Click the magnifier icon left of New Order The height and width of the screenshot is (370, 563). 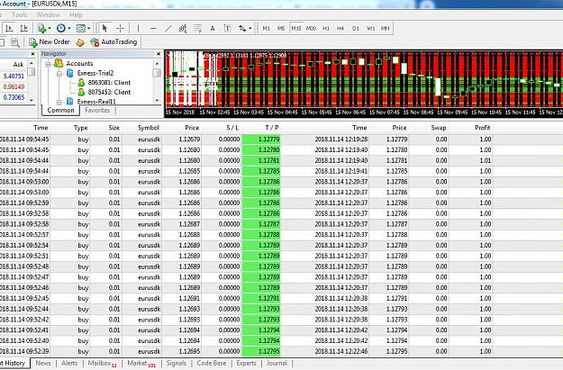(x=15, y=42)
